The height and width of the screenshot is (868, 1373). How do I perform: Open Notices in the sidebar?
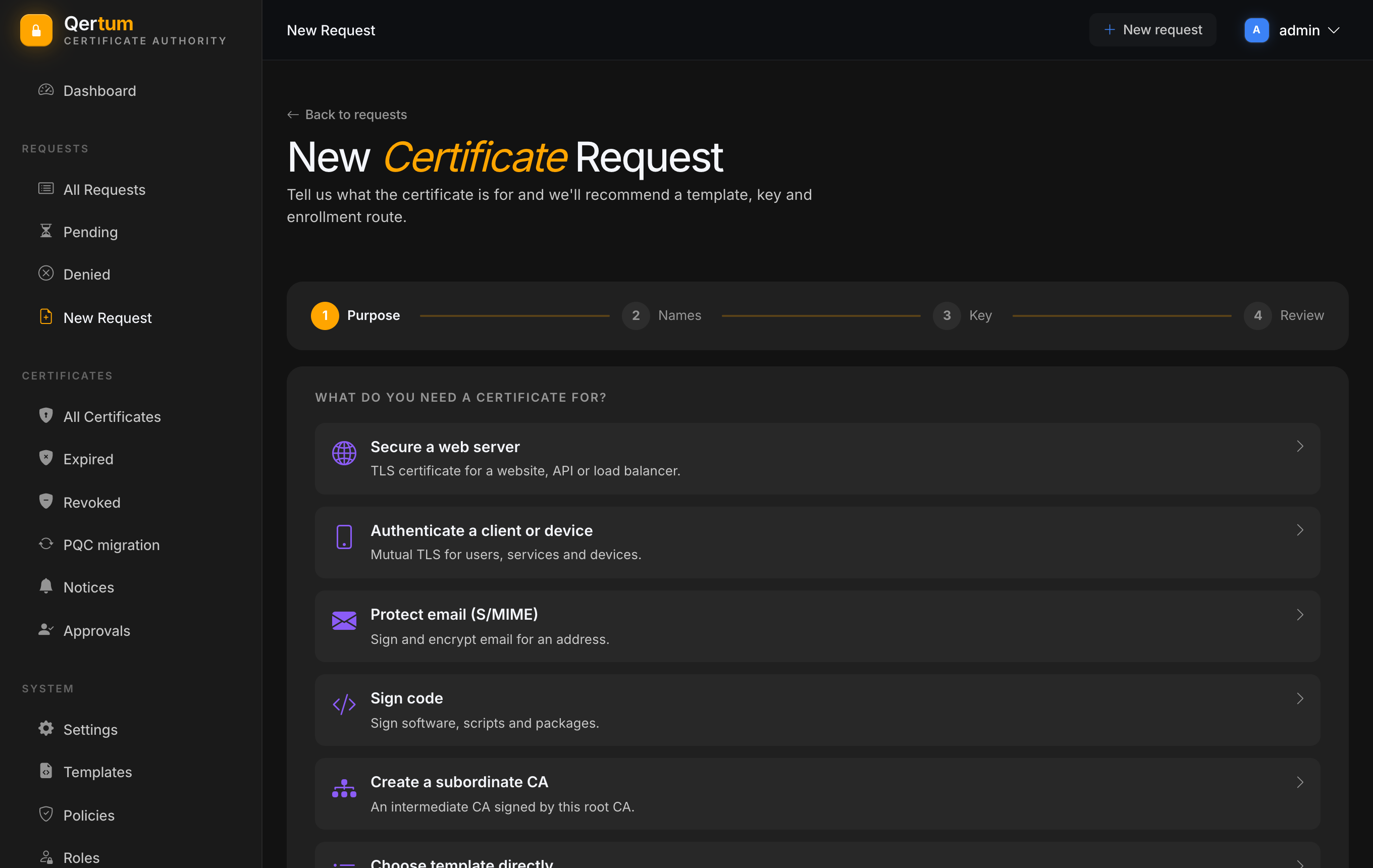pos(88,587)
